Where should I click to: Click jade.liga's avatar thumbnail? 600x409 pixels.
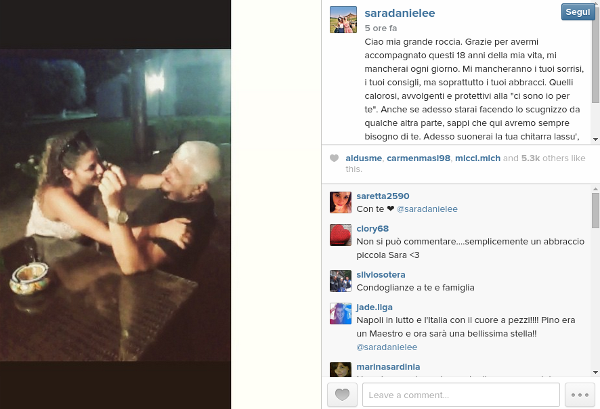341,313
